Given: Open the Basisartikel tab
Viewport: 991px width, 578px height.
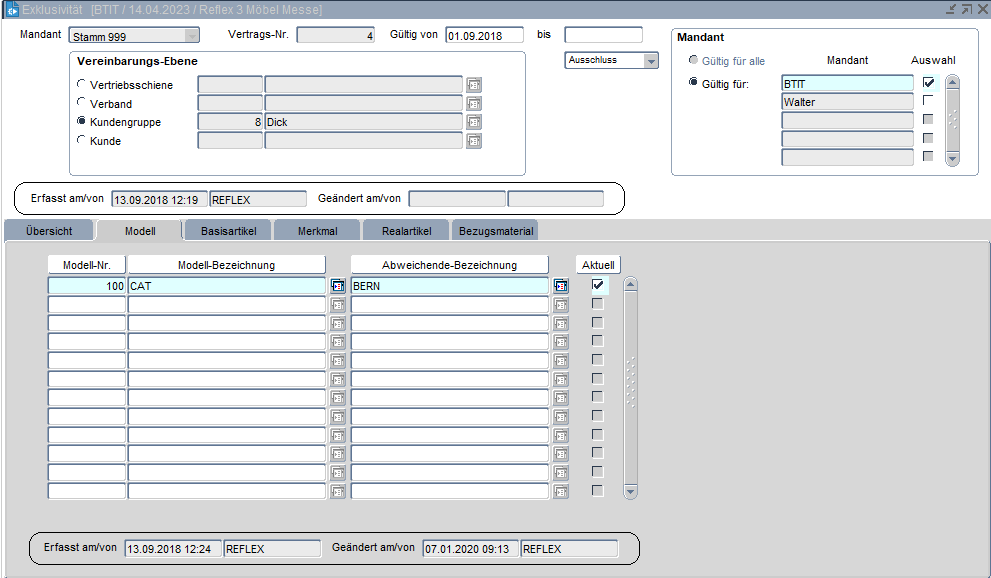Looking at the screenshot, I should [228, 231].
